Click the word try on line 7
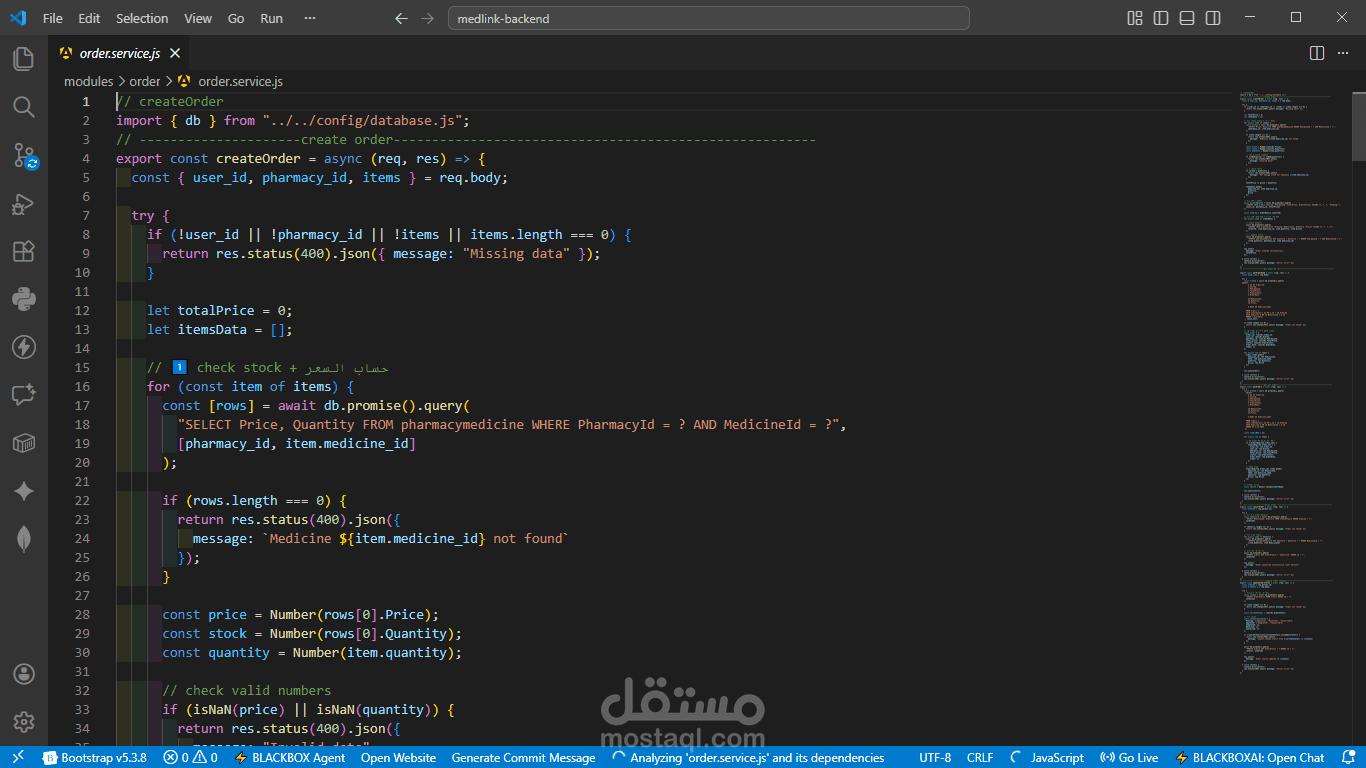1366x768 pixels. (143, 215)
